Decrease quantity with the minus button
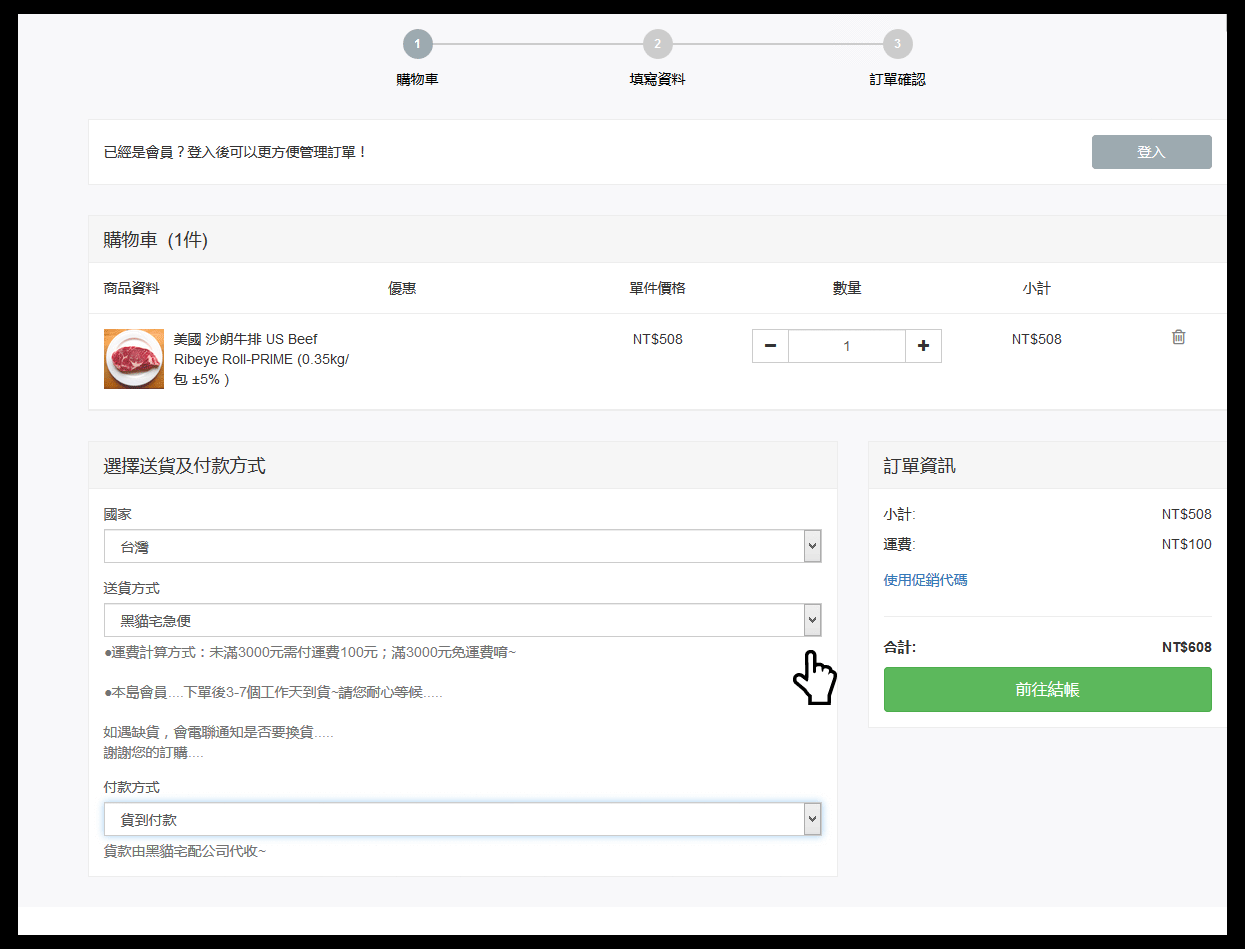Screen dimensions: 1245x949 770,346
